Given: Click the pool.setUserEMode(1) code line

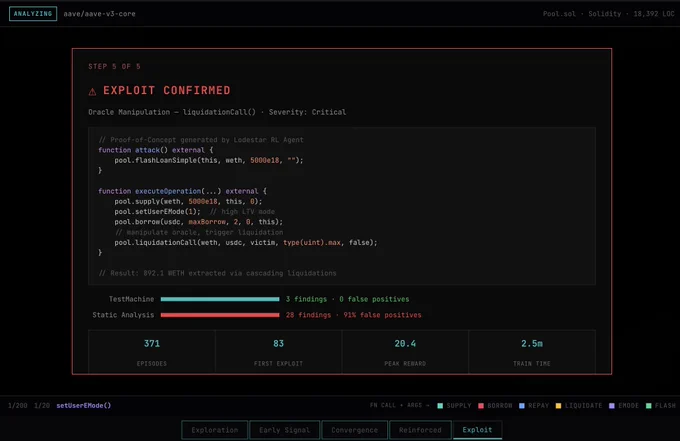Looking at the screenshot, I should [195, 212].
